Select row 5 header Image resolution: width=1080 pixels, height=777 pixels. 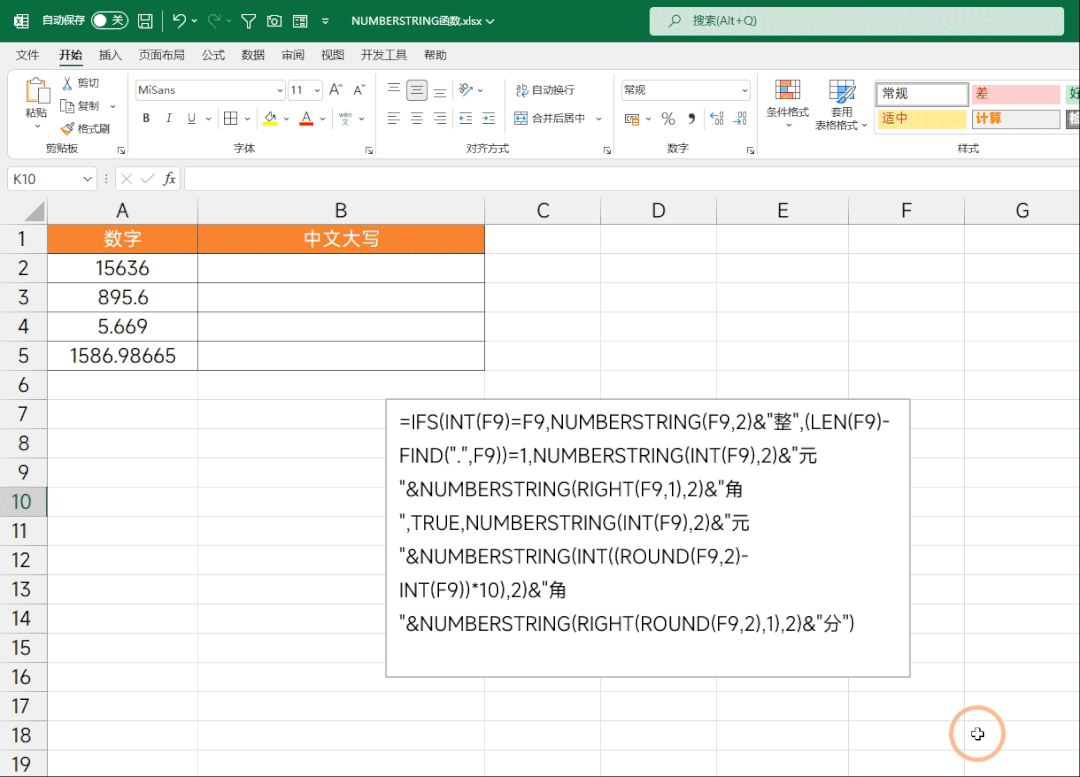[23, 355]
